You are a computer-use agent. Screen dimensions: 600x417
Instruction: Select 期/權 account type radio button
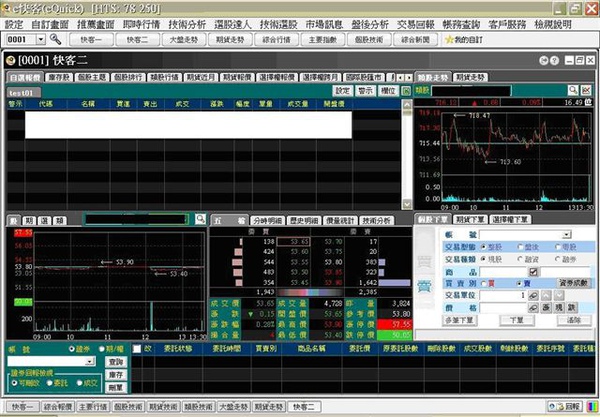pyautogui.click(x=102, y=349)
